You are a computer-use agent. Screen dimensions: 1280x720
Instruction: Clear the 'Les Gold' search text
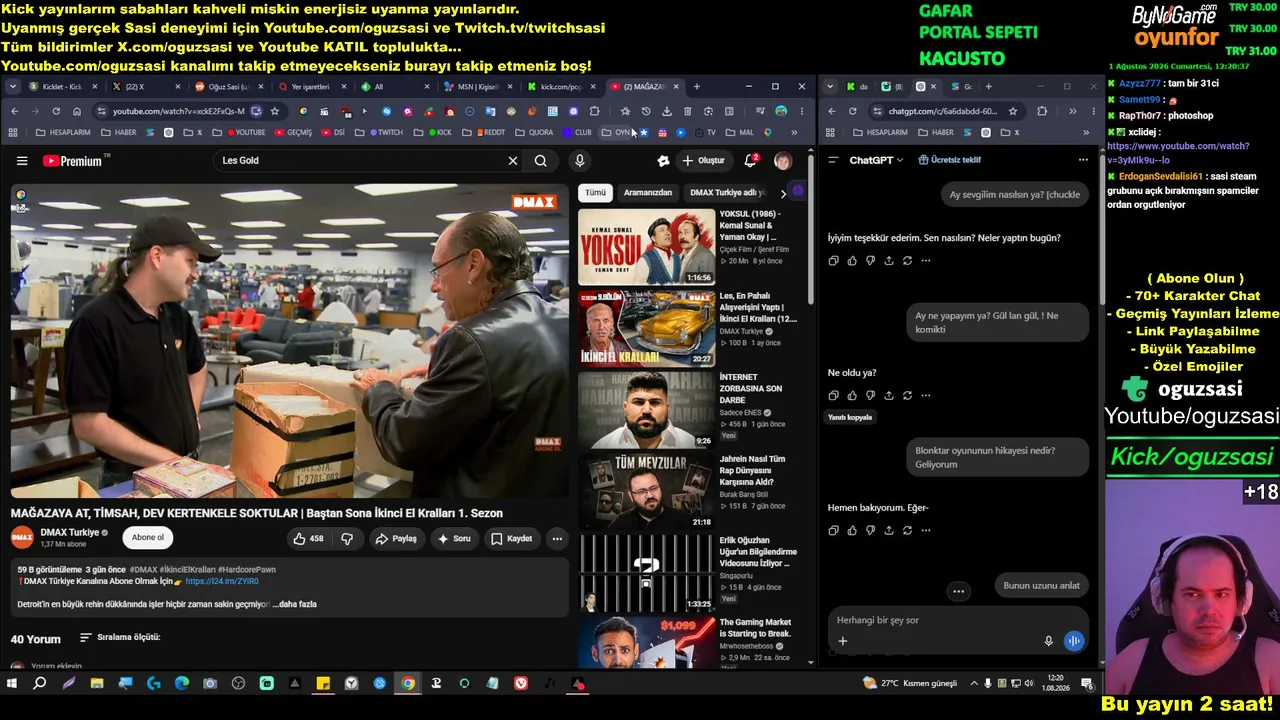point(513,161)
